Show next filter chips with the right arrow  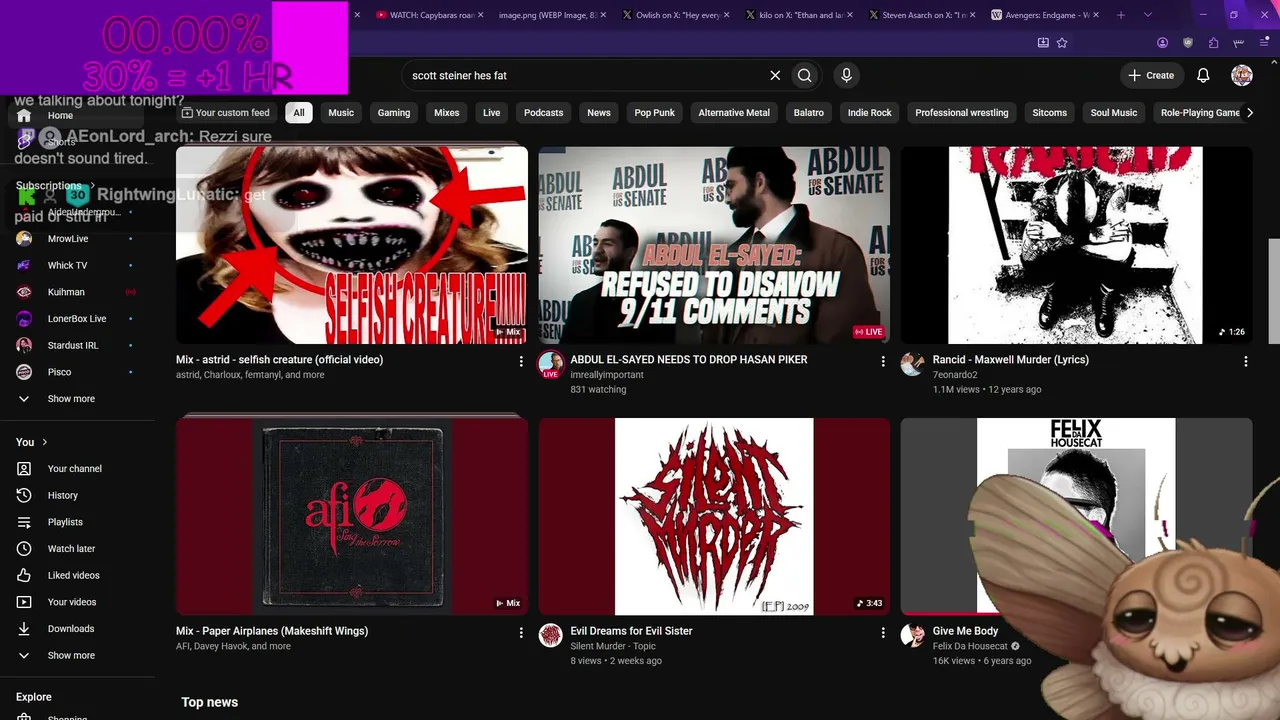[1249, 113]
